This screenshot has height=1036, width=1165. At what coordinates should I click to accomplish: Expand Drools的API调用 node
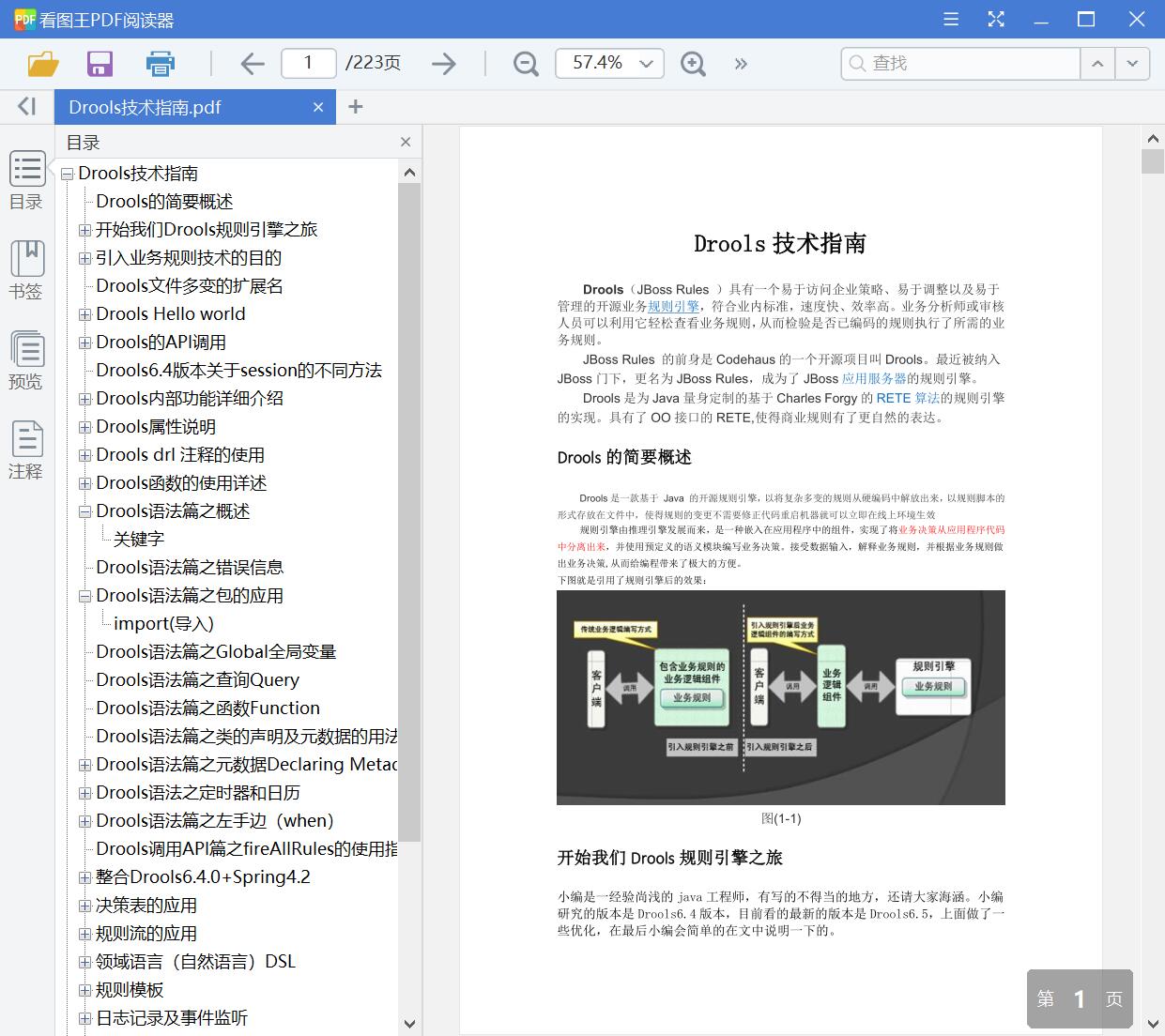coord(84,343)
